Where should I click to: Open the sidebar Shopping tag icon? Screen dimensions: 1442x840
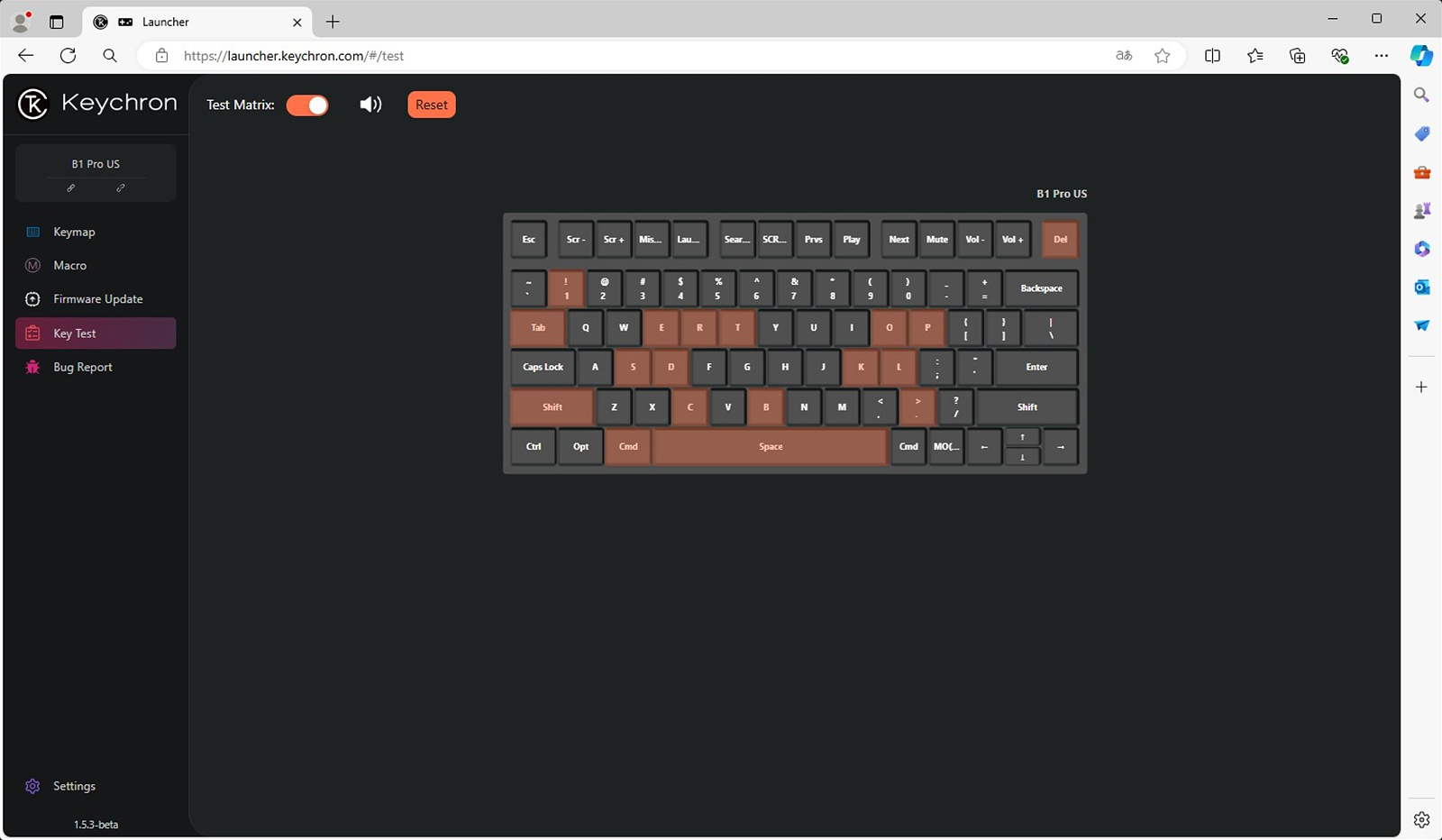tap(1421, 133)
